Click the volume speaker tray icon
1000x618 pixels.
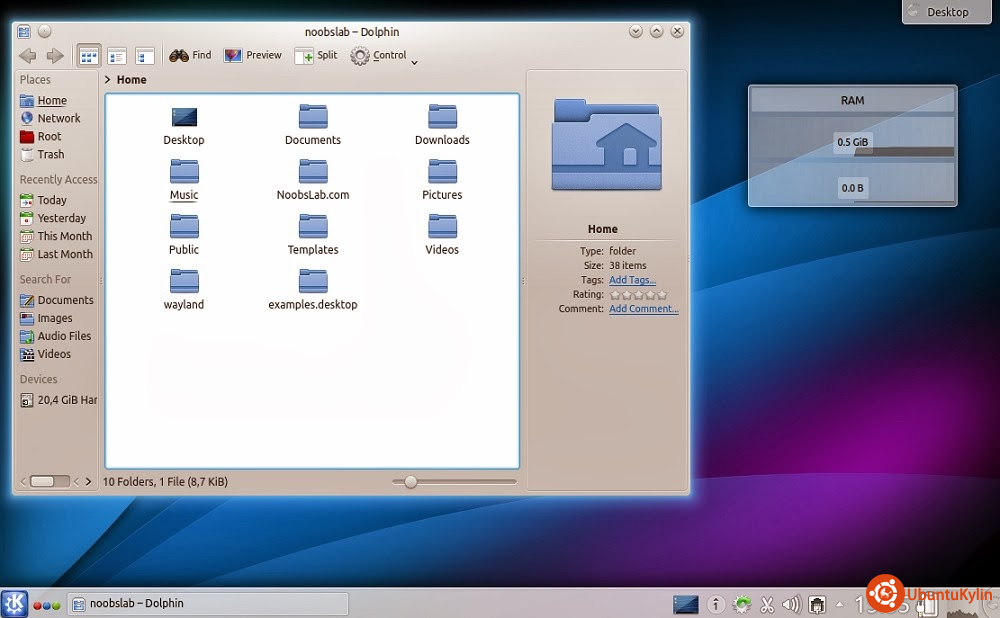click(791, 604)
